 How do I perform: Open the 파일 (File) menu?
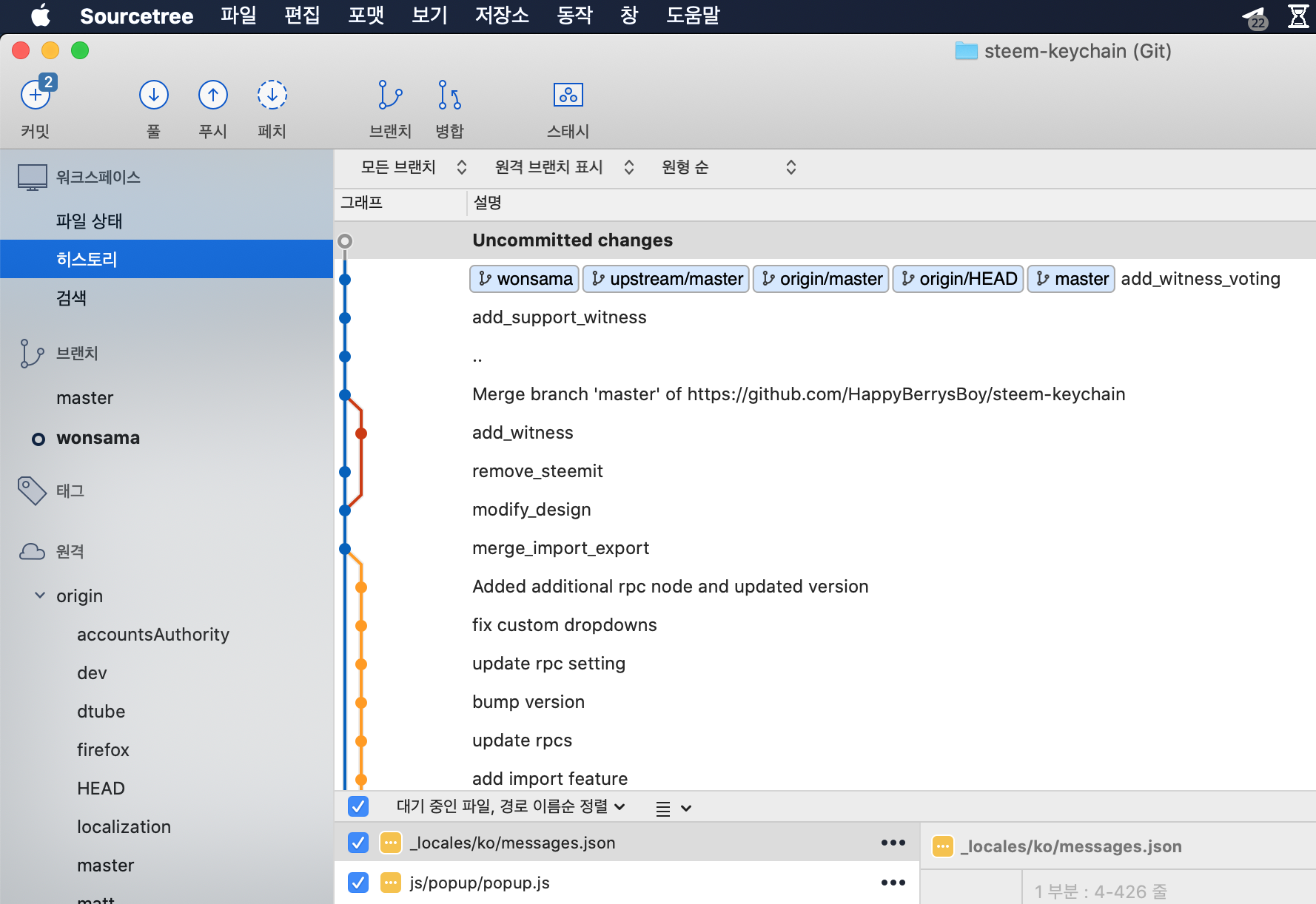[238, 16]
